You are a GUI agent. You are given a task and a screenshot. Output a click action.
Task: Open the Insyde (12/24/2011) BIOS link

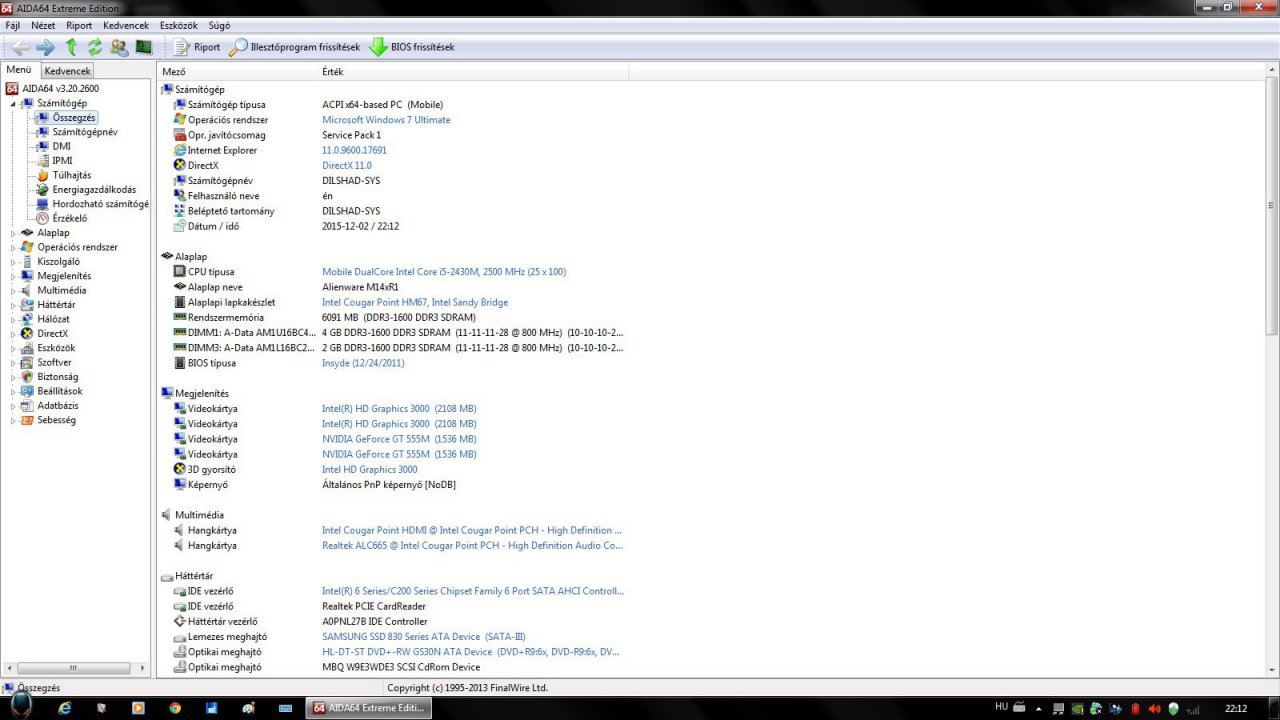(x=363, y=363)
